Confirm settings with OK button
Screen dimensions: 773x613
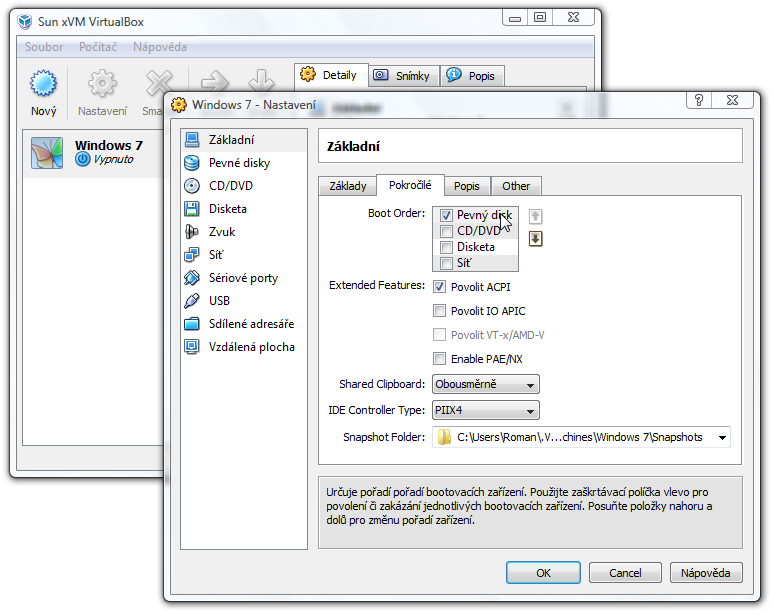(x=543, y=573)
